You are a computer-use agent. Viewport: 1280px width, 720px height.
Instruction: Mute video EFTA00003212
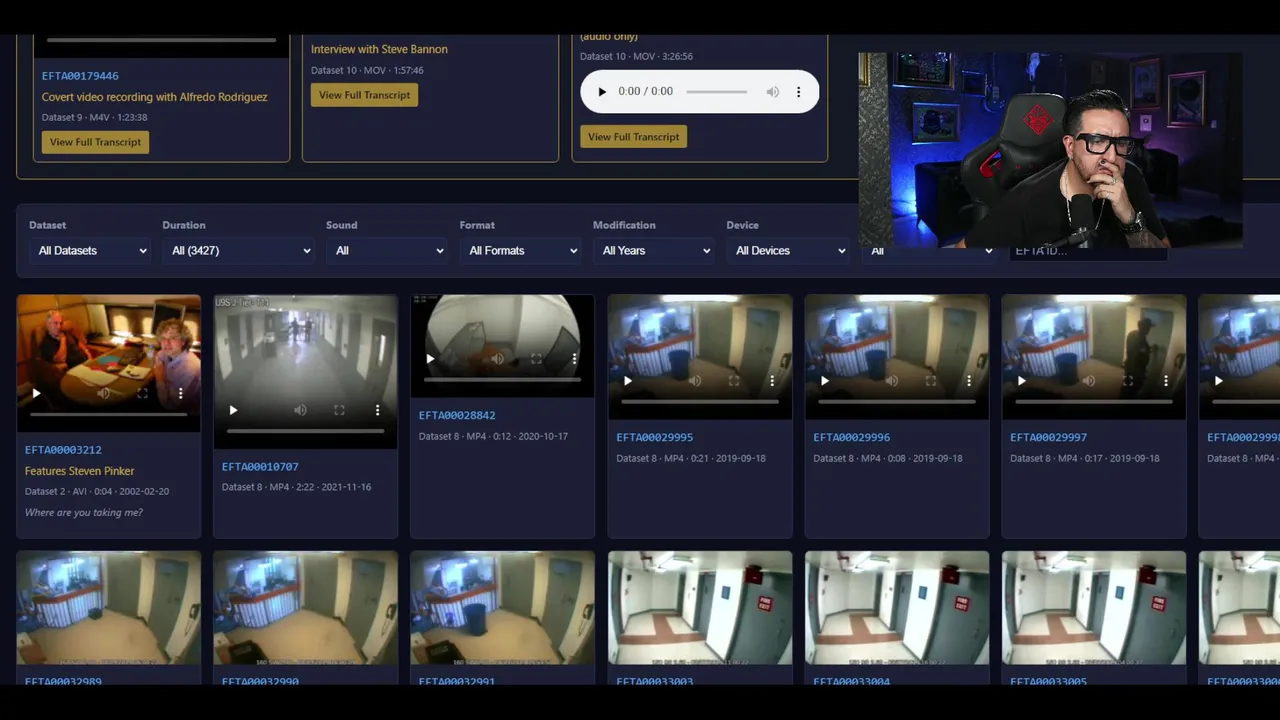(x=103, y=393)
